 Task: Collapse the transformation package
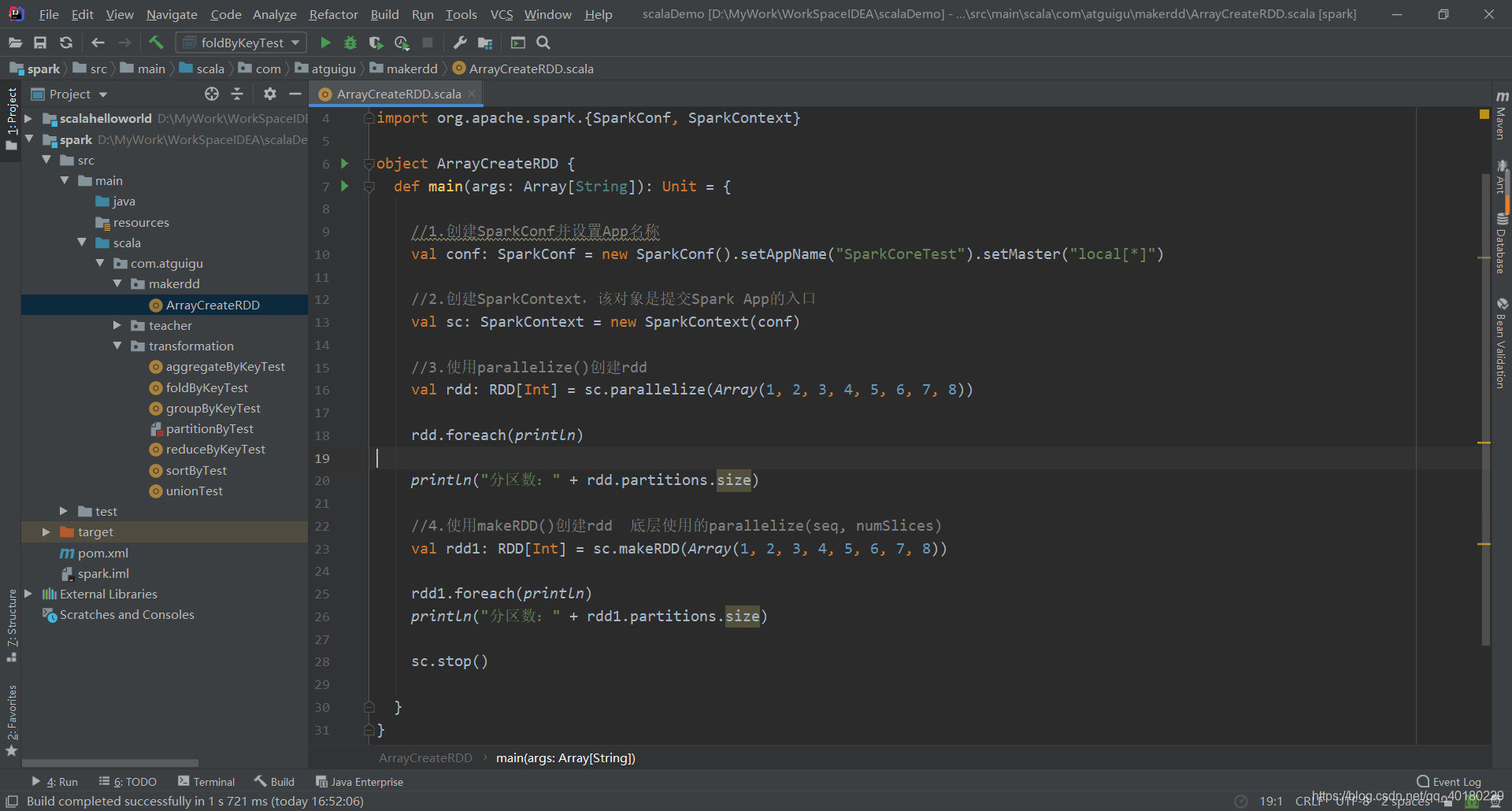point(117,346)
